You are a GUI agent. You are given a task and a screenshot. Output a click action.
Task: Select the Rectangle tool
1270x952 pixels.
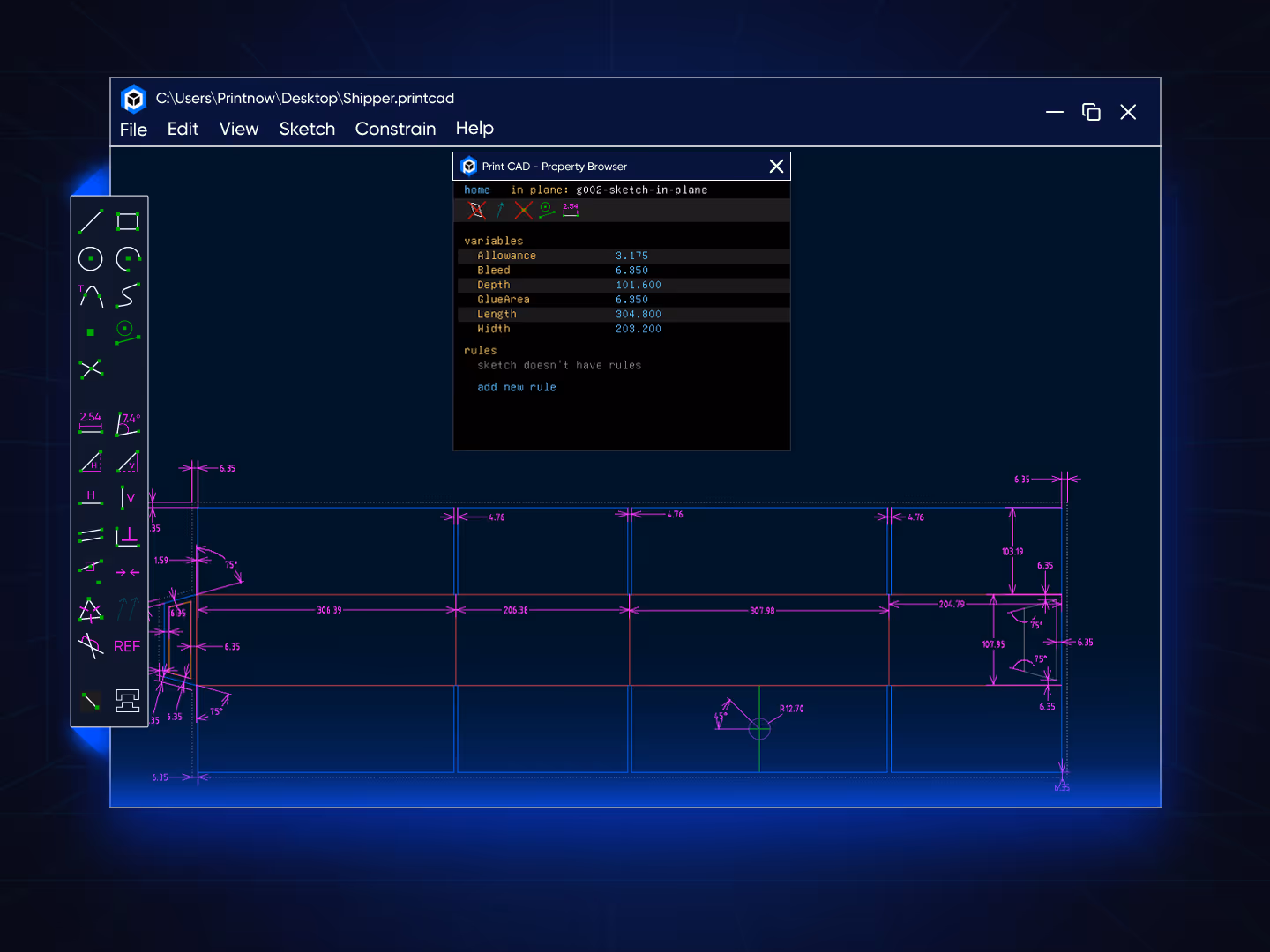(127, 221)
